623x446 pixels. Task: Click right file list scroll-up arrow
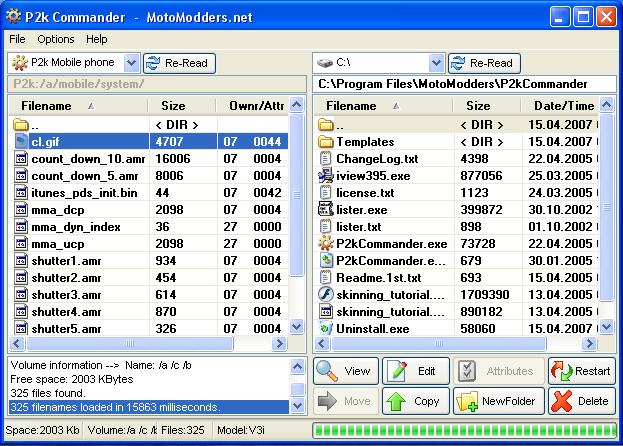pyautogui.click(x=607, y=105)
